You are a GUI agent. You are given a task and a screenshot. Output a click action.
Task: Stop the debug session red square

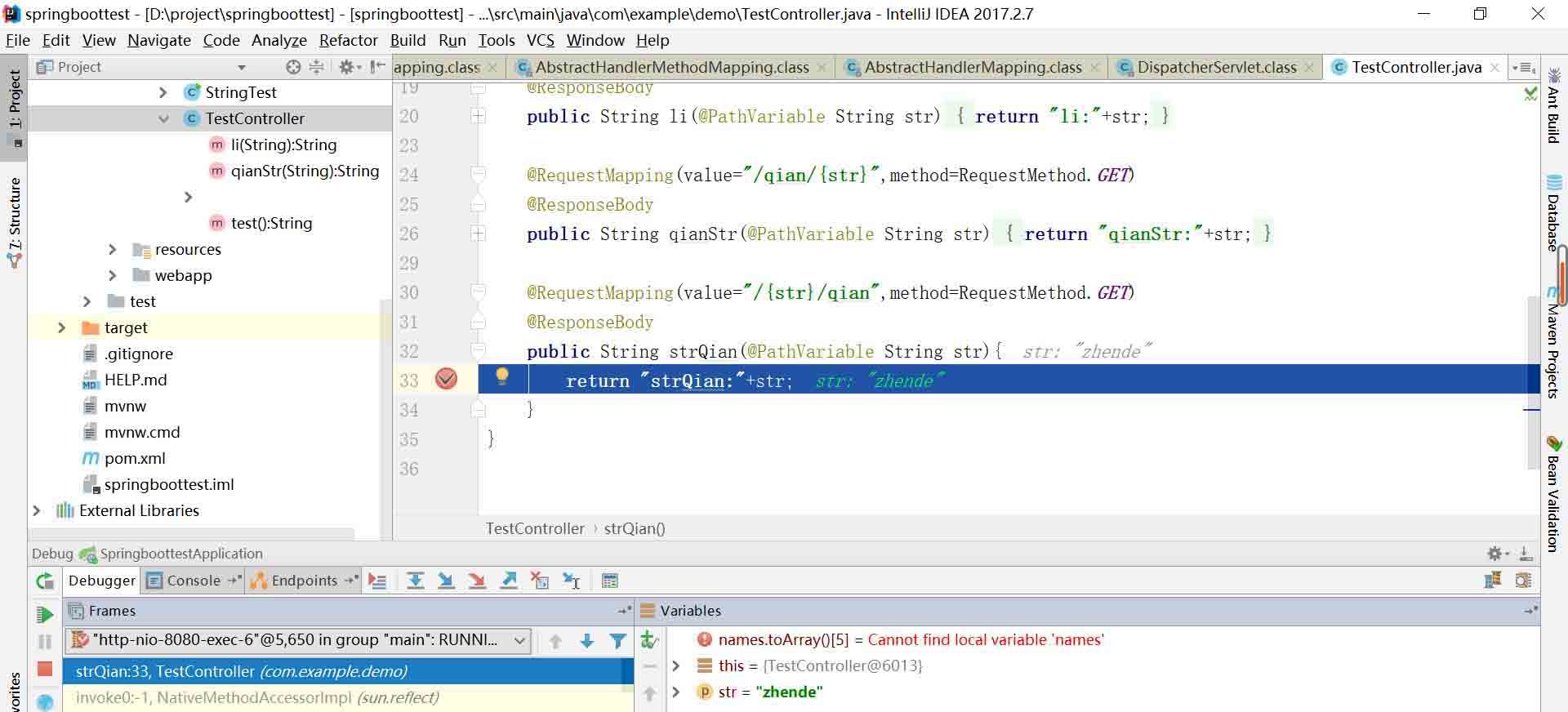pyautogui.click(x=45, y=669)
